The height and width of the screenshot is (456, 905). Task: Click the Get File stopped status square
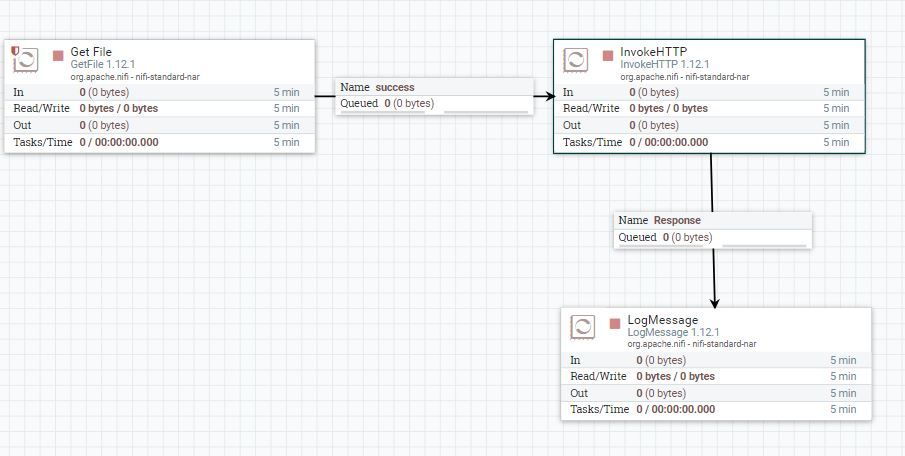[58, 55]
